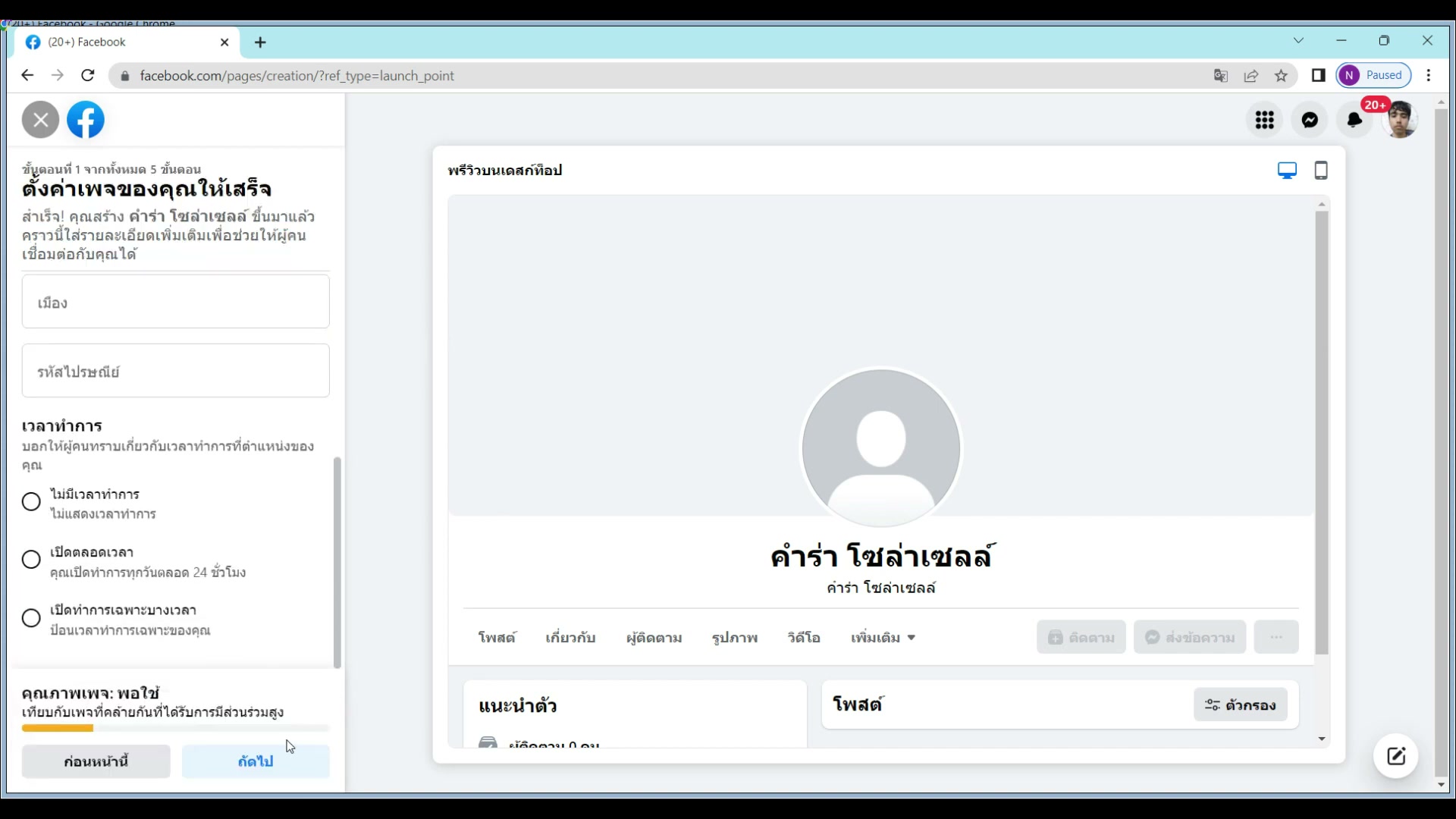Select the 'เปิดตลอดเวลา' radio option
The width and height of the screenshot is (1456, 819).
pyautogui.click(x=31, y=560)
